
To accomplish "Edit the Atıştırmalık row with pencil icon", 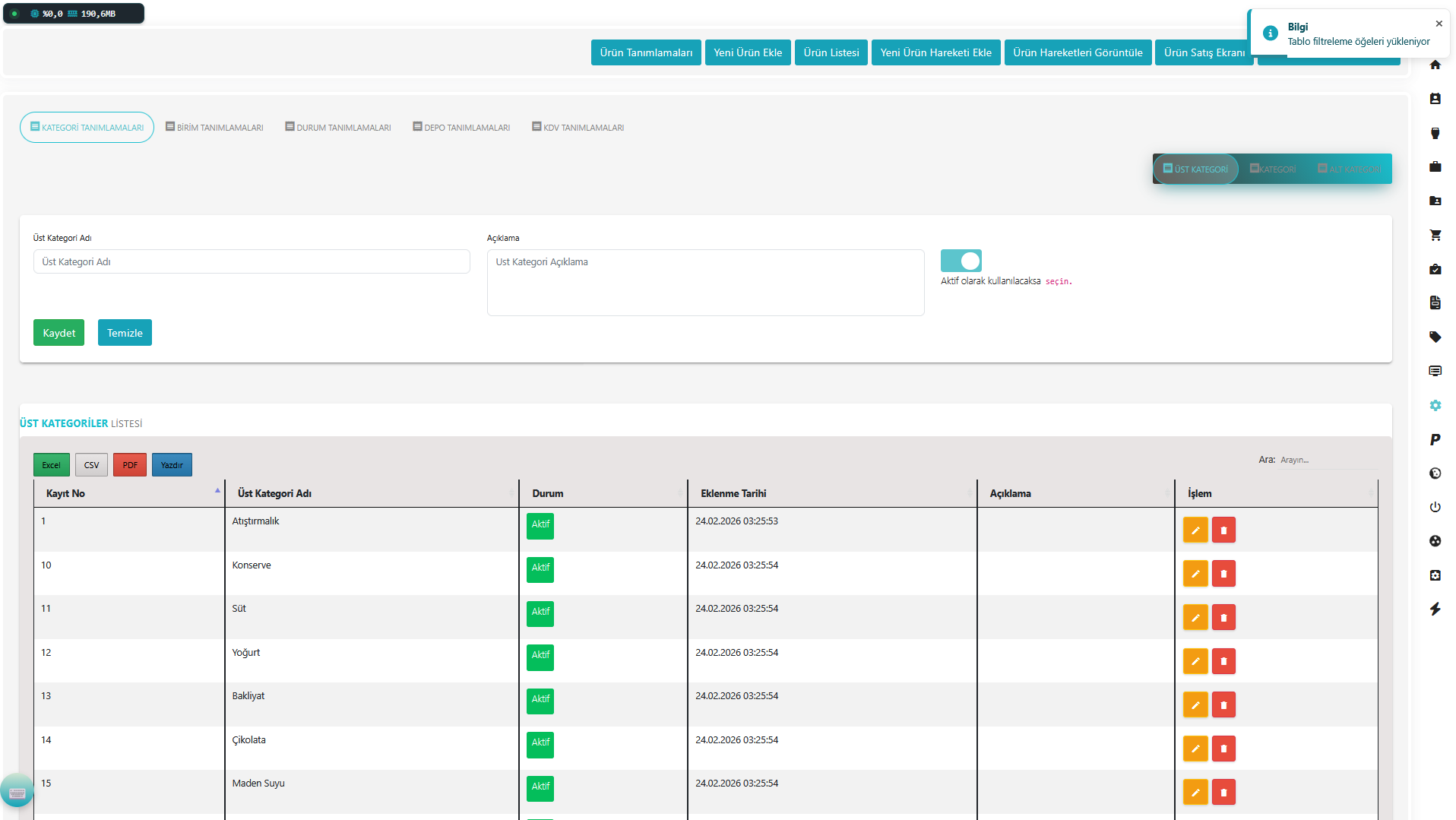I will 1195,530.
